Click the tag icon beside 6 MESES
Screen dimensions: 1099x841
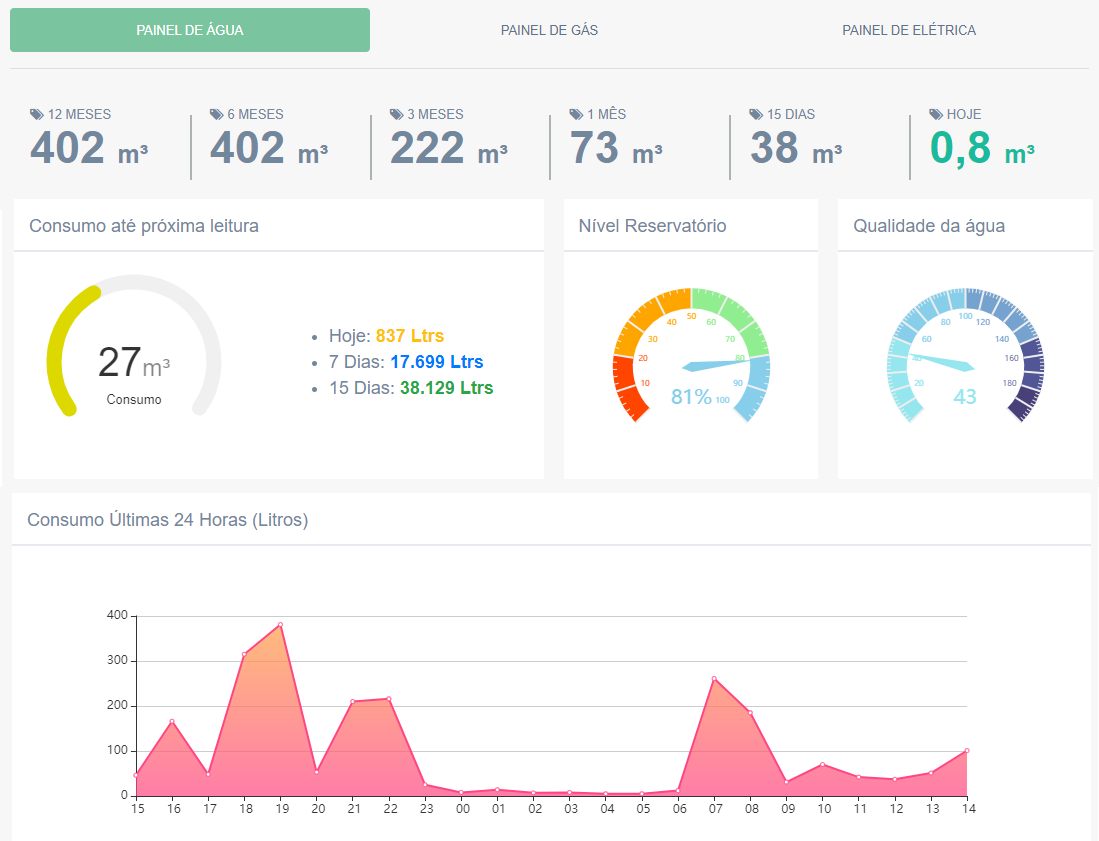point(217,115)
